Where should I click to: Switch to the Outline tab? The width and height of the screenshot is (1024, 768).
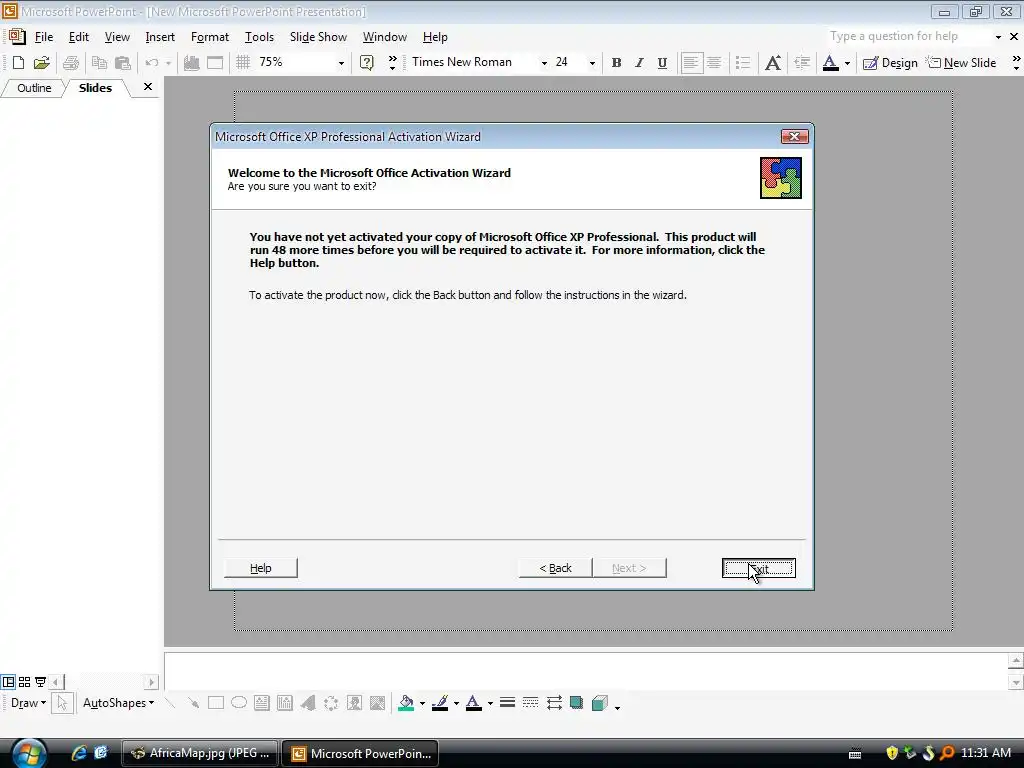(x=34, y=88)
